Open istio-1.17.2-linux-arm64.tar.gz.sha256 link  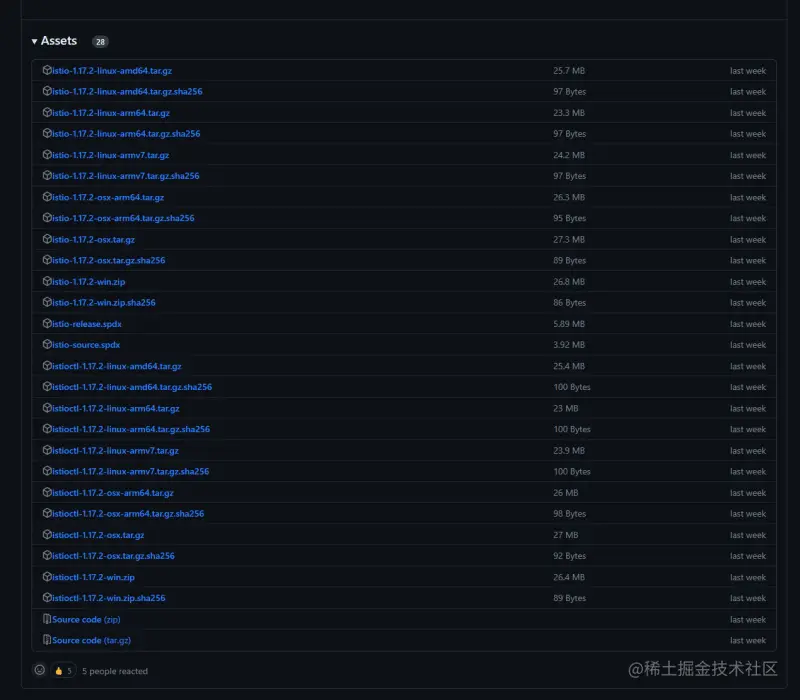pyautogui.click(x=126, y=134)
